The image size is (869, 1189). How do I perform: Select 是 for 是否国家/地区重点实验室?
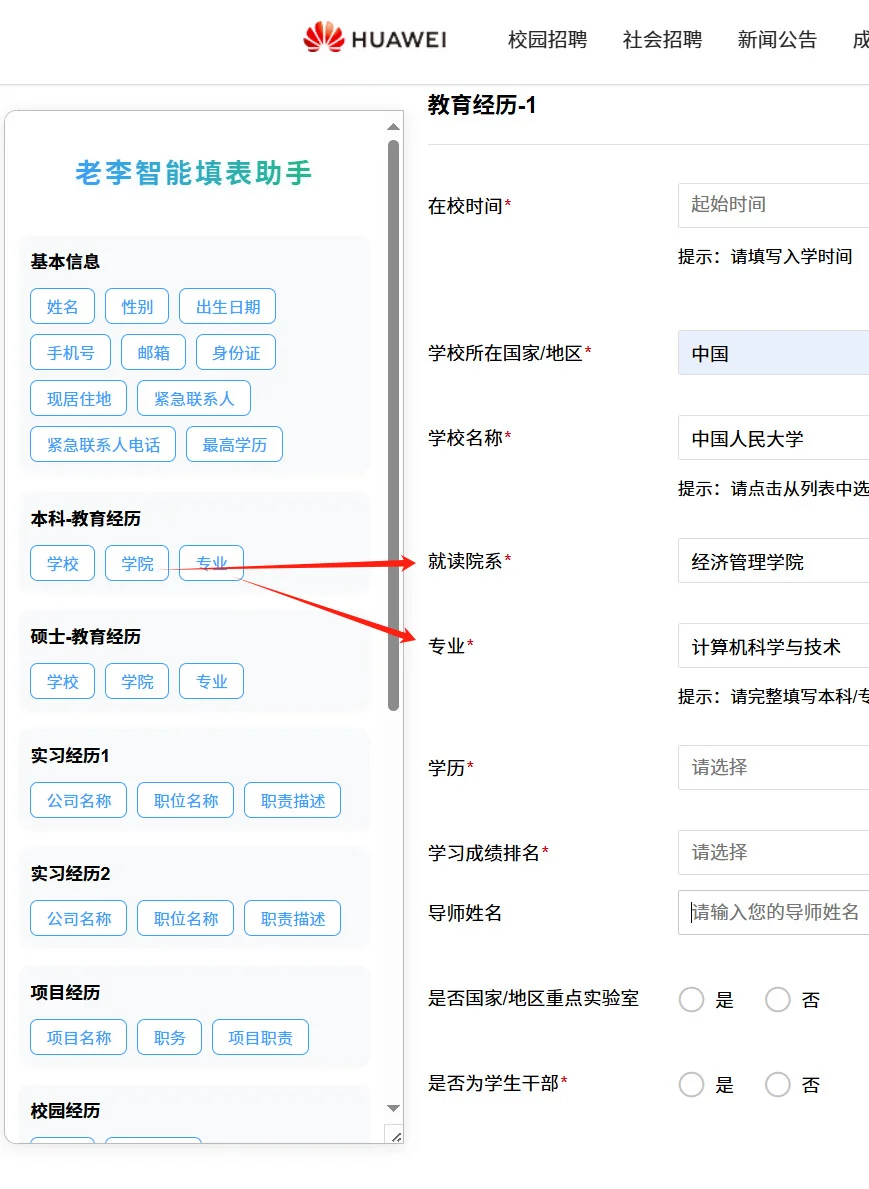692,999
